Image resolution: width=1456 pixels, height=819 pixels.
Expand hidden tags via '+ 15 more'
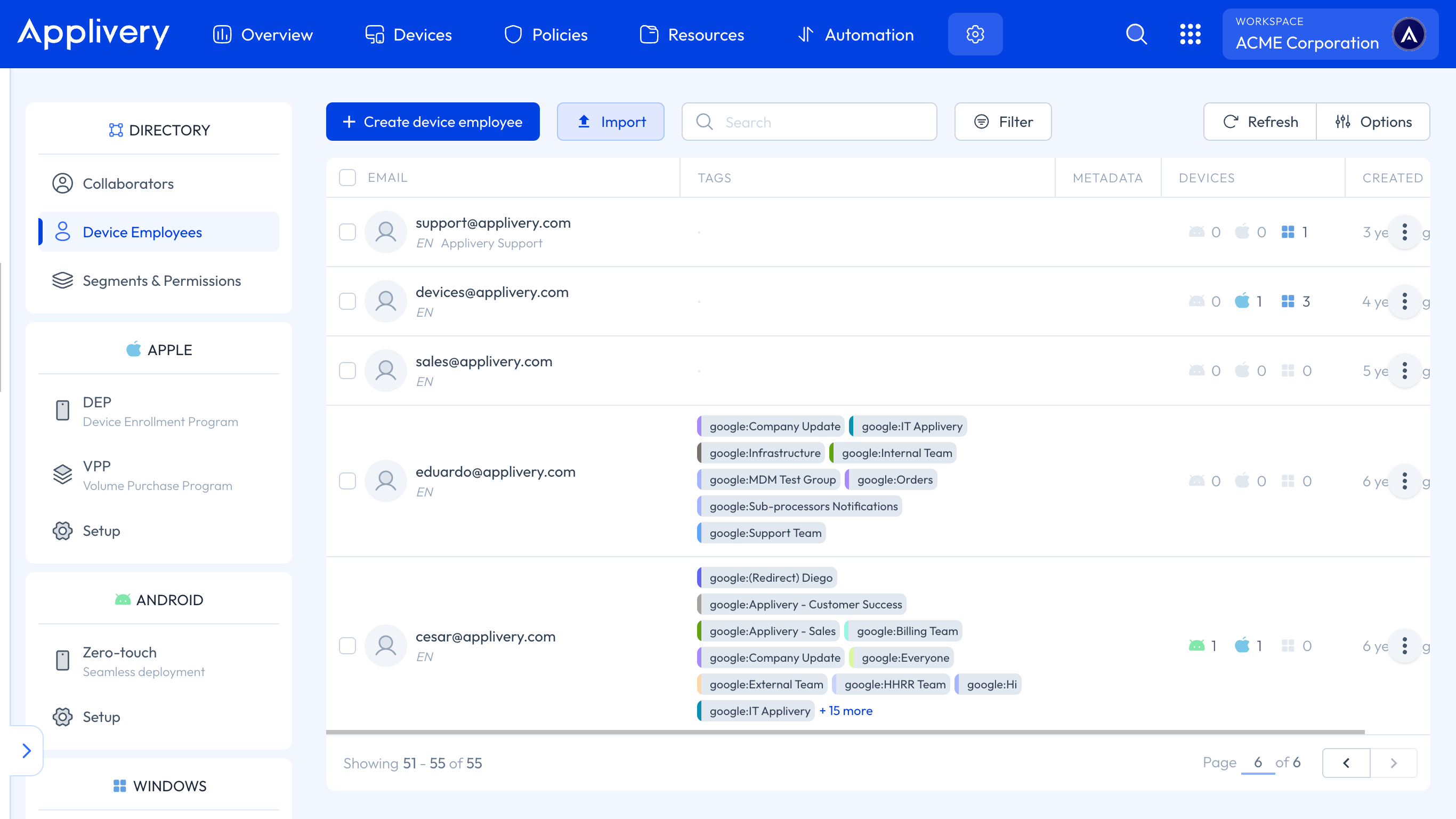tap(846, 711)
